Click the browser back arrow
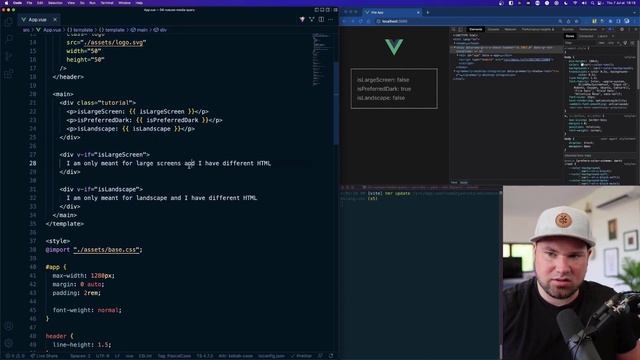Image resolution: width=640 pixels, height=360 pixels. [x=344, y=21]
